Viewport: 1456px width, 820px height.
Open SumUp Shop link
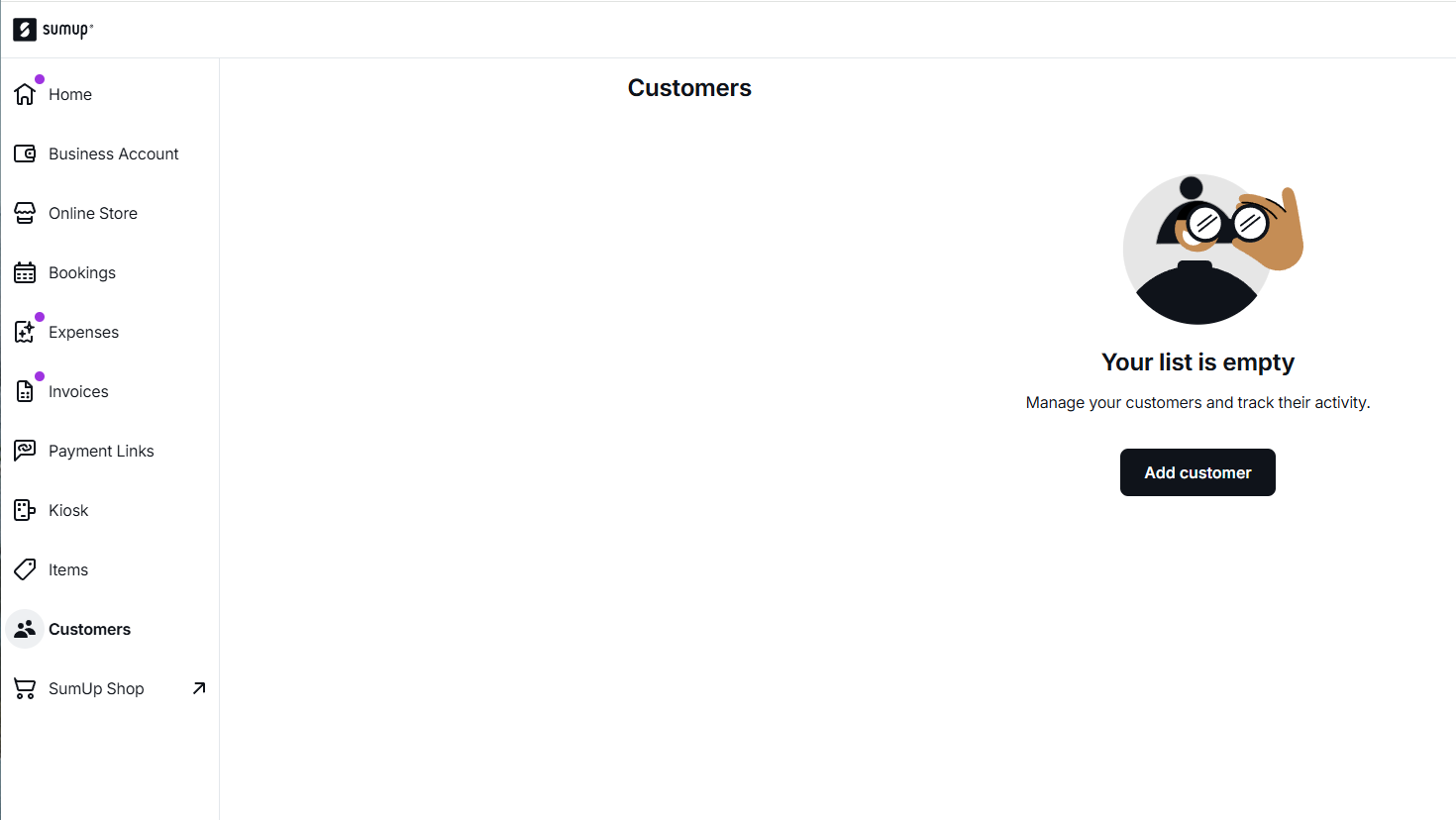[109, 688]
